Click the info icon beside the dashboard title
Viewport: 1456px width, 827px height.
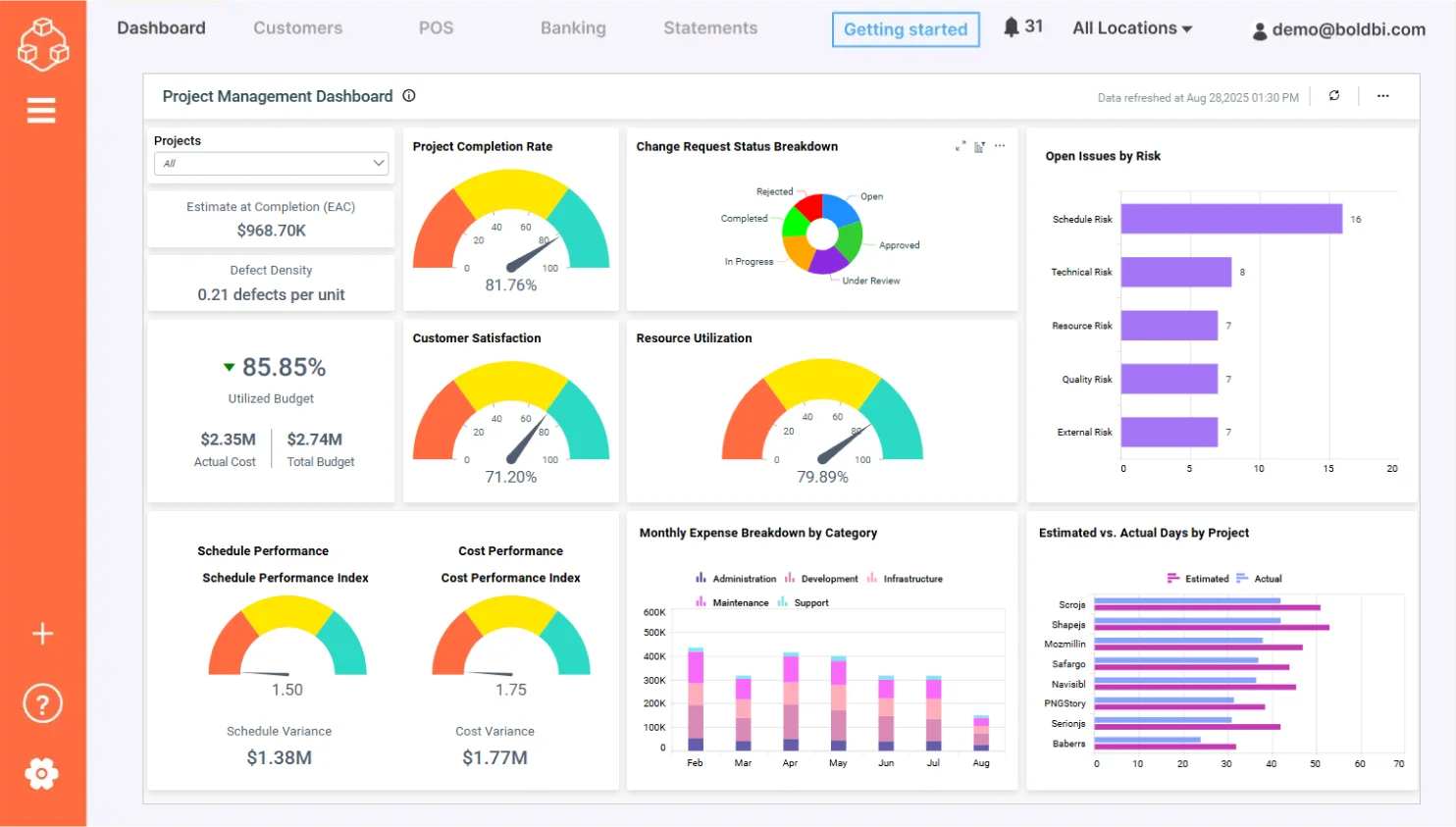click(409, 96)
